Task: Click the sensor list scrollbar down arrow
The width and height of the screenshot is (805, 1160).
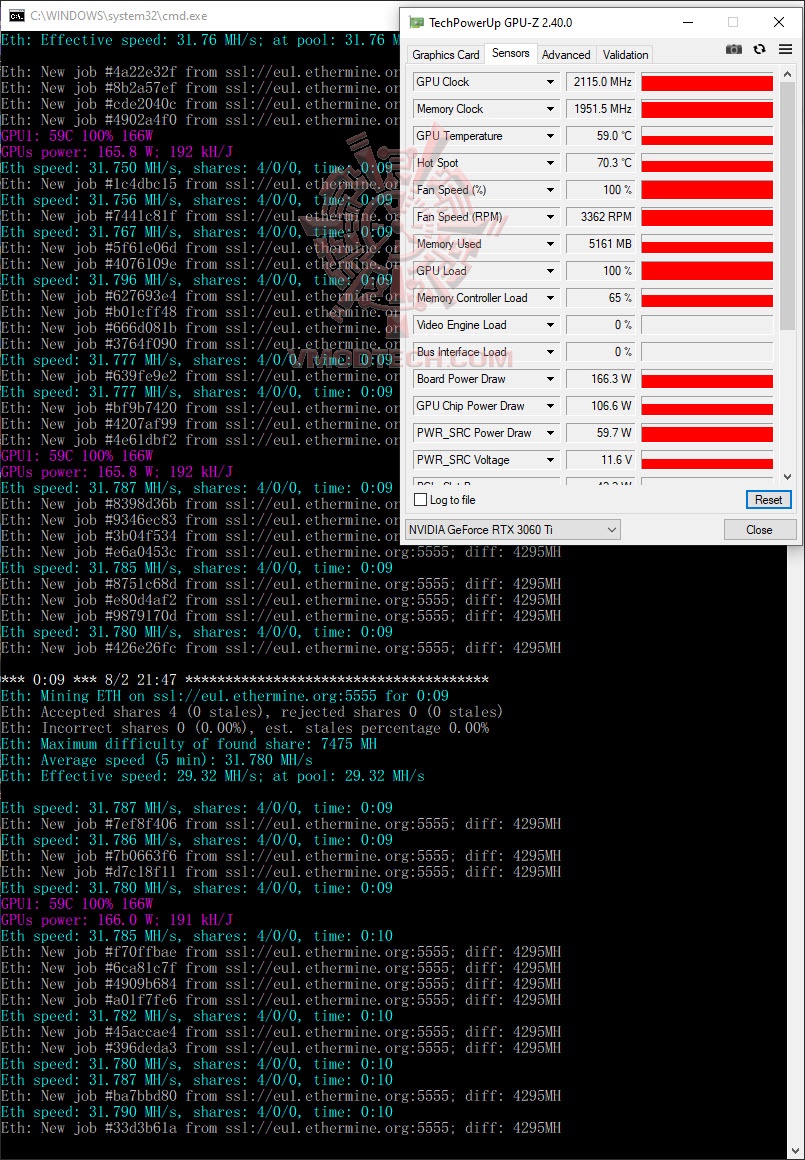Action: pos(787,477)
